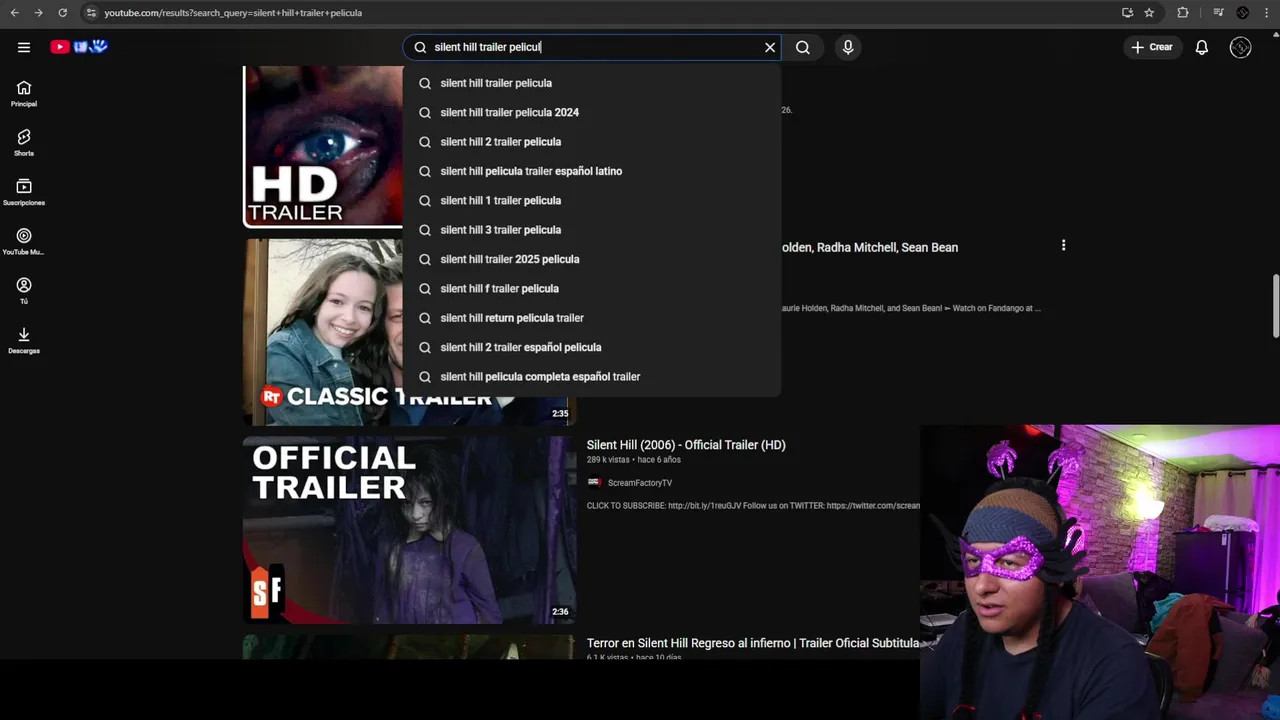
Task: Select suggestion "silent hill 2 trailer español pelicula"
Action: point(592,347)
